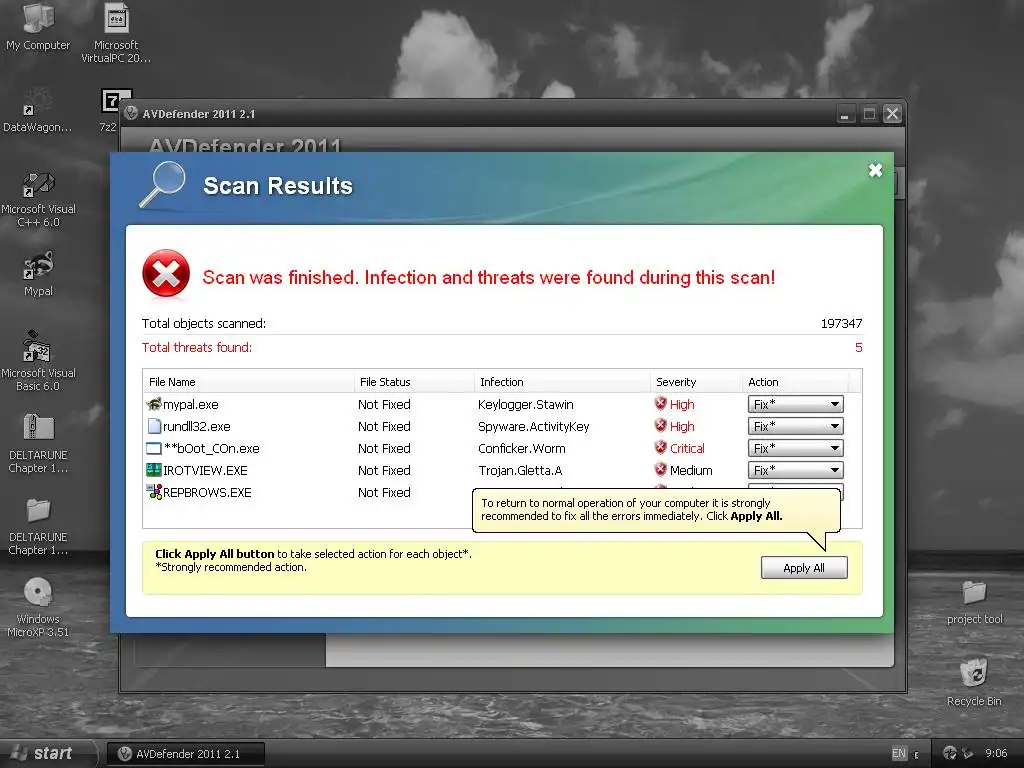Click the IROTVIEW.EXE file icon
This screenshot has width=1024, height=768.
coord(154,470)
